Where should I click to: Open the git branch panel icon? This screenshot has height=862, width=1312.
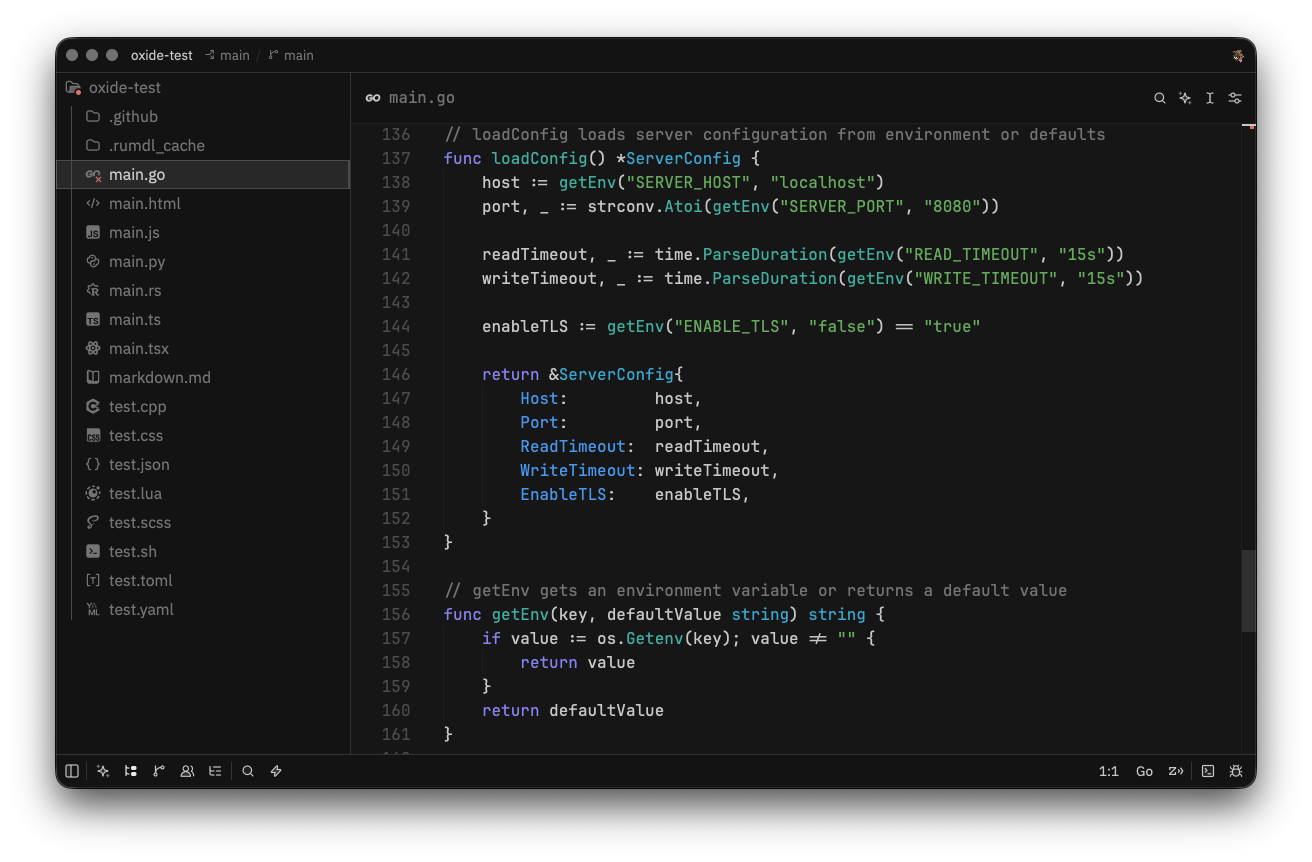(159, 771)
